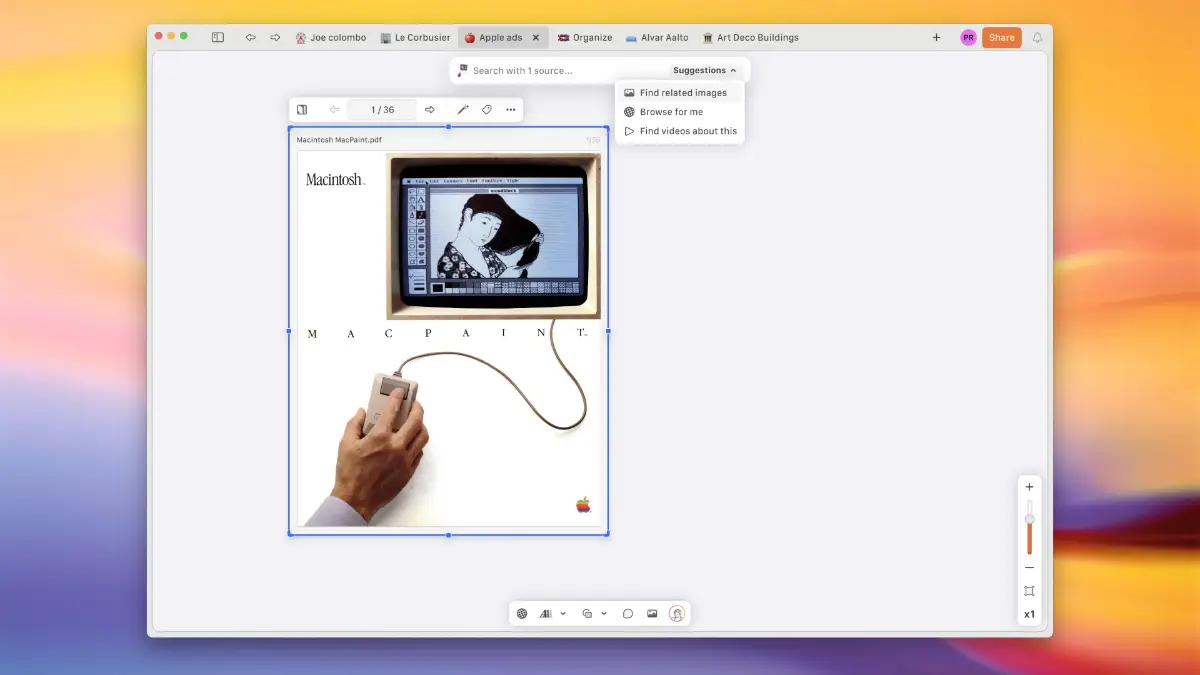Expand the shapes tool dropdown chevron

tap(604, 614)
